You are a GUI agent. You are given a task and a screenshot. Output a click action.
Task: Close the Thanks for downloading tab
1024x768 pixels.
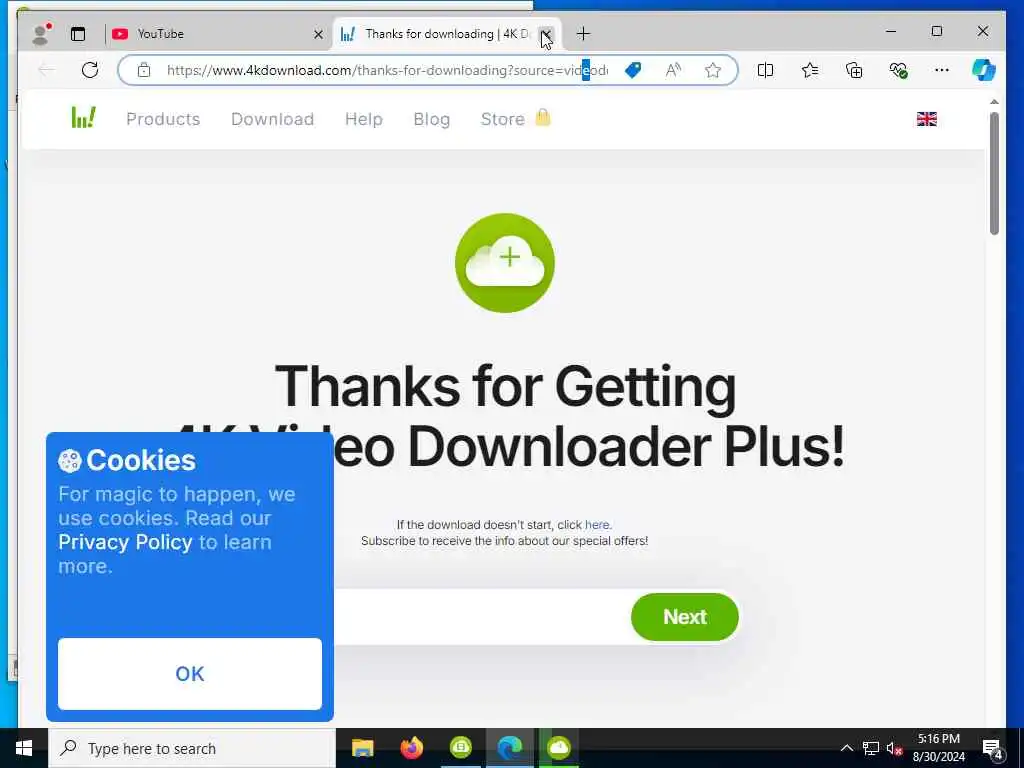click(547, 34)
